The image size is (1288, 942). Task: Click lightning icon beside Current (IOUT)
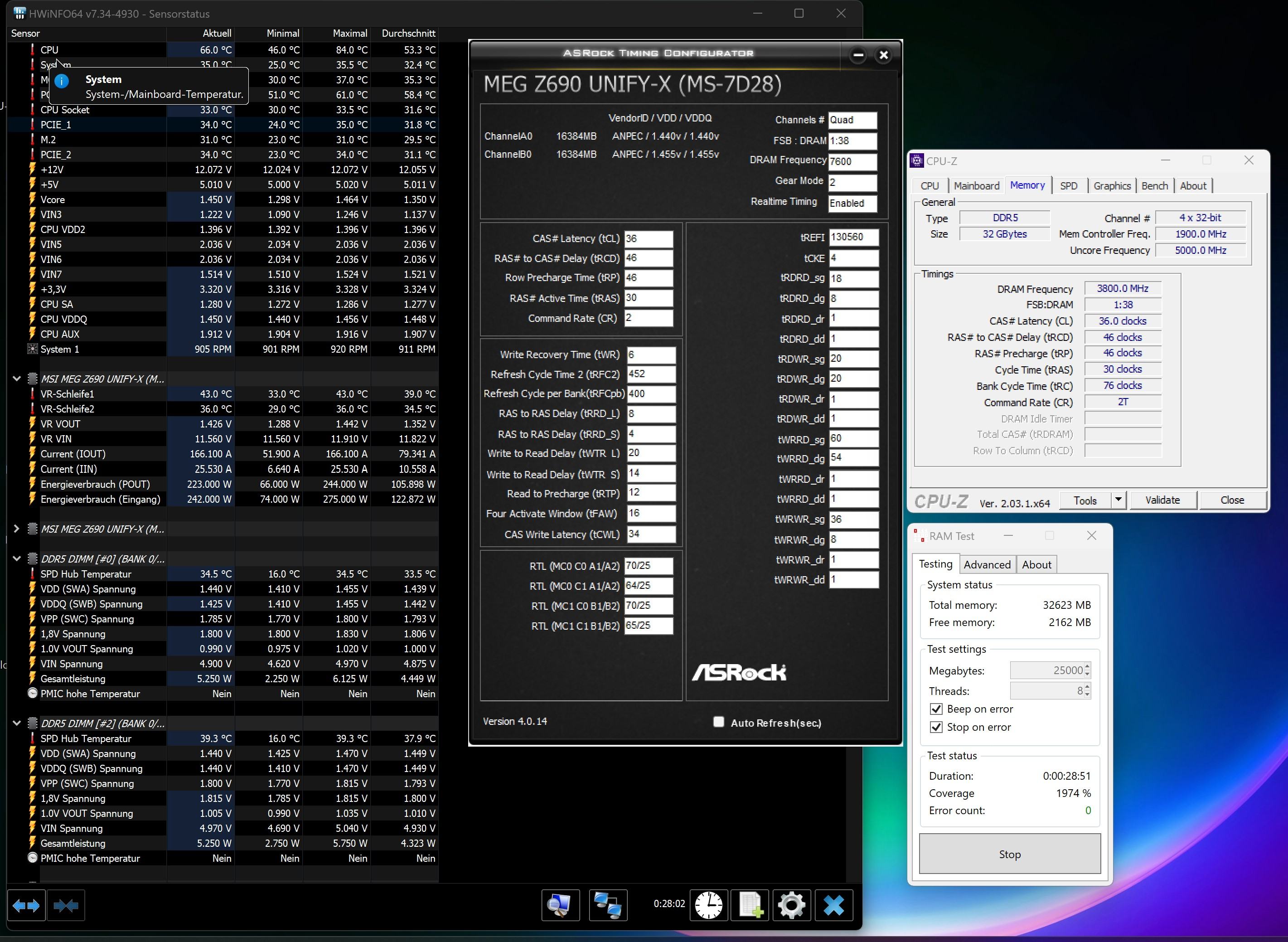click(x=33, y=454)
